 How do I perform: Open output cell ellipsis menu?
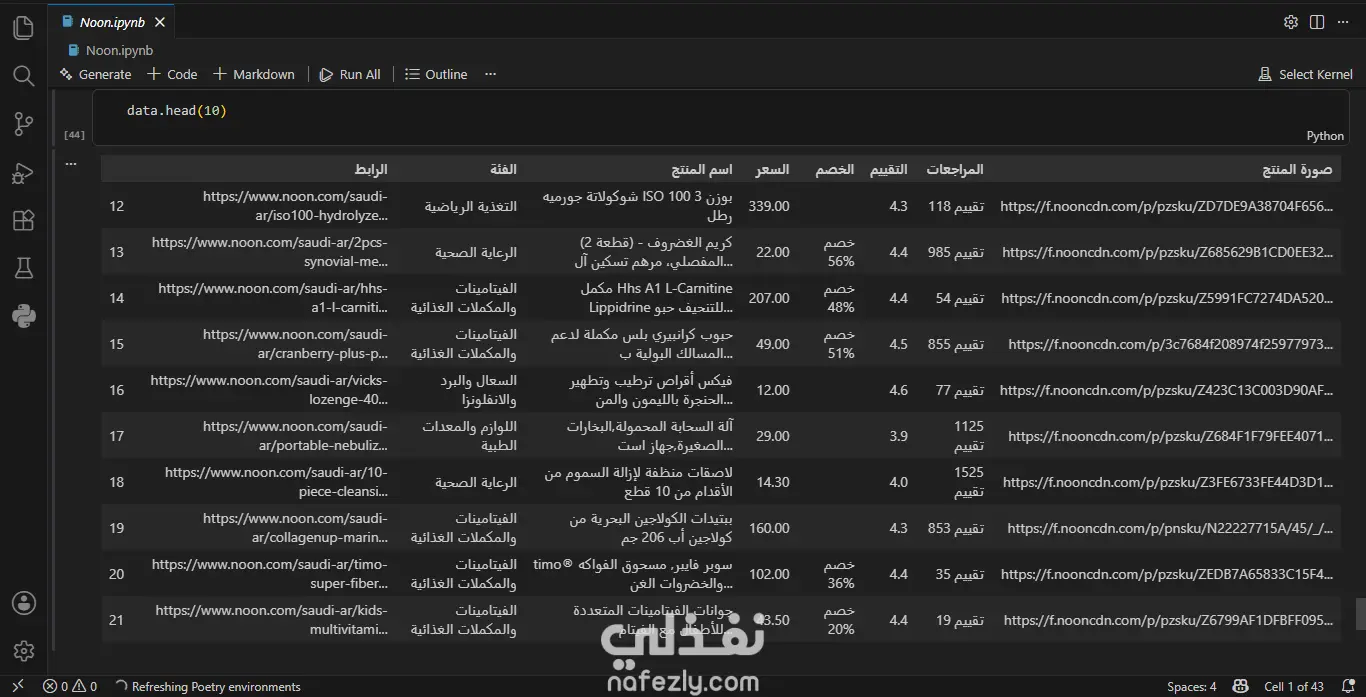point(71,163)
